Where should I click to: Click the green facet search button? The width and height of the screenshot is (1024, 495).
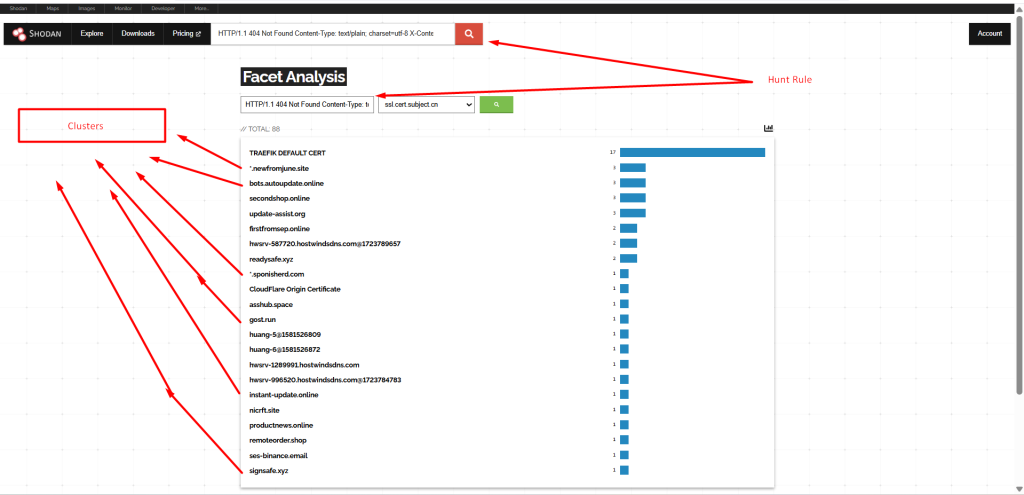[496, 104]
